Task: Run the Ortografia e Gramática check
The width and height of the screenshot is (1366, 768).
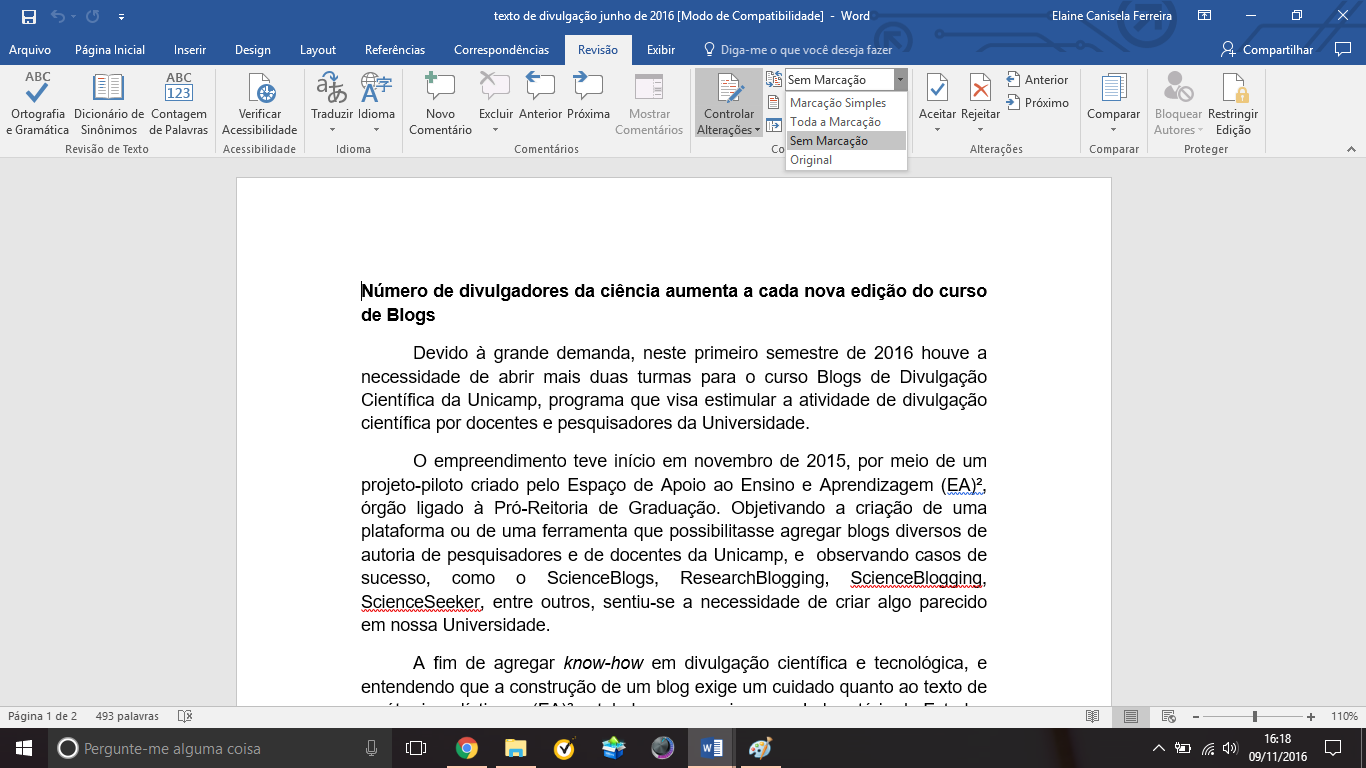Action: click(x=38, y=104)
